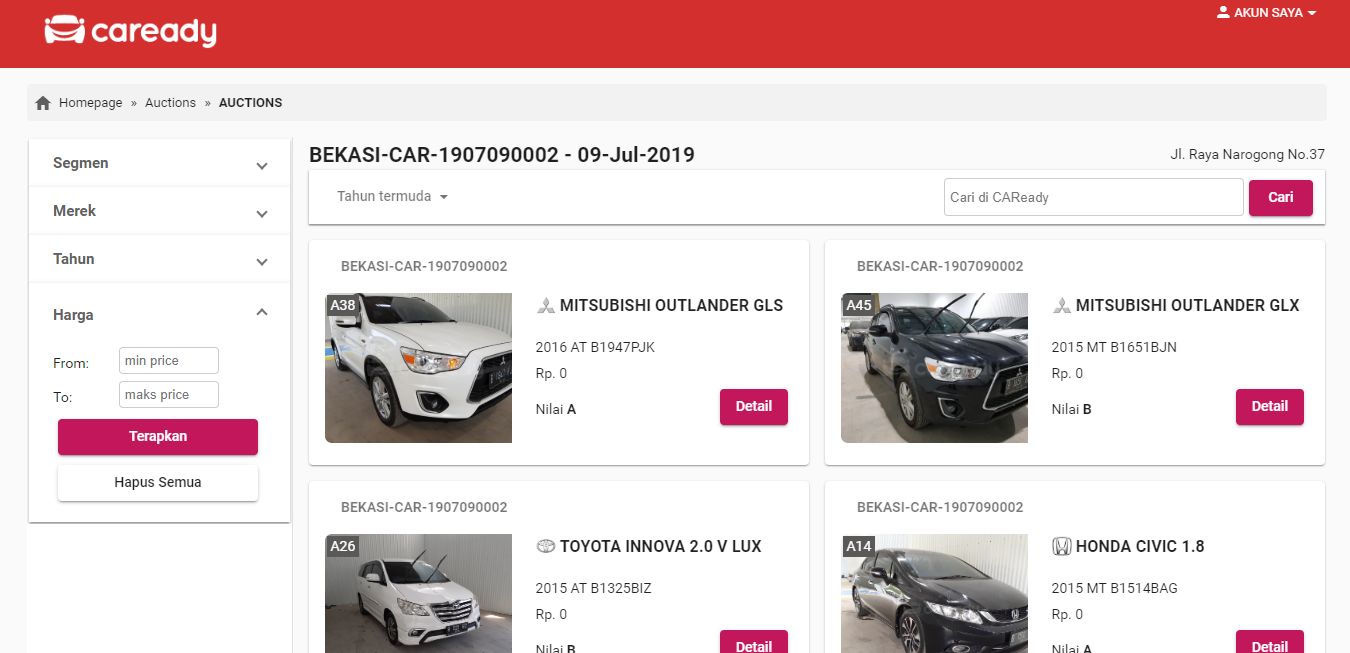The width and height of the screenshot is (1350, 653).
Task: Click HONDA CIVIC 1.8 title
Action: pos(1140,547)
